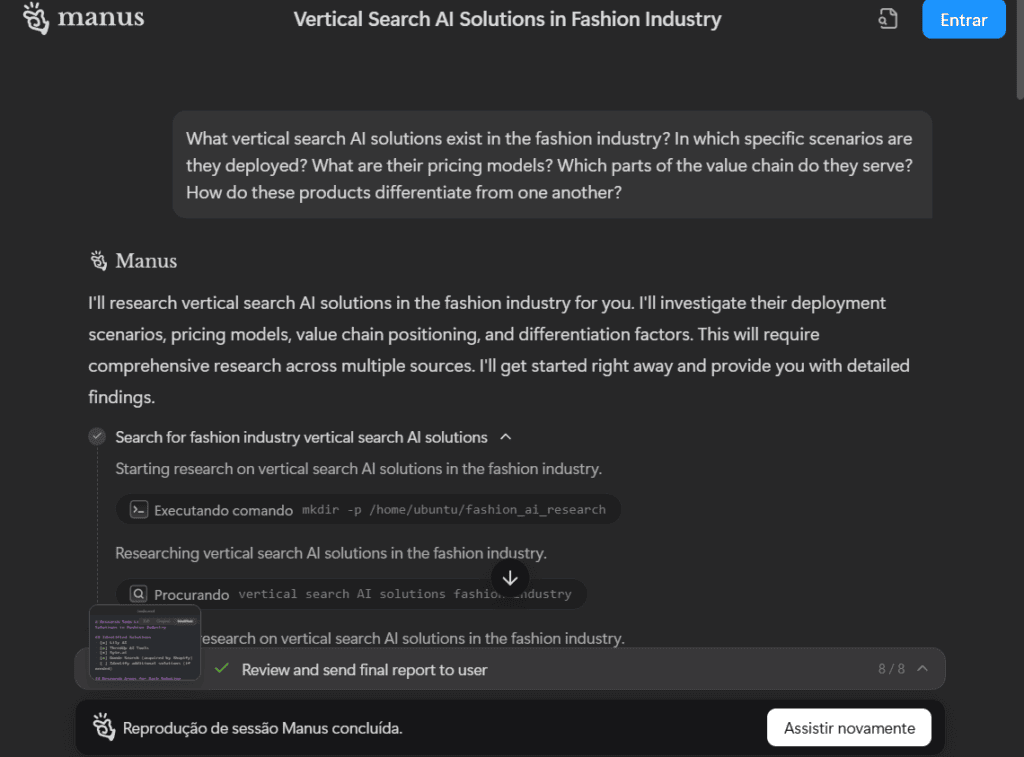Click the completed-step check circle icon

[97, 437]
